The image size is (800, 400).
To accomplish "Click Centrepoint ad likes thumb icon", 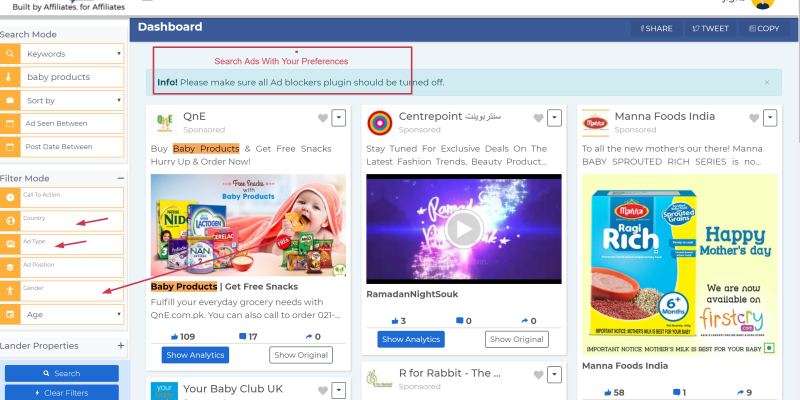I will (x=394, y=321).
